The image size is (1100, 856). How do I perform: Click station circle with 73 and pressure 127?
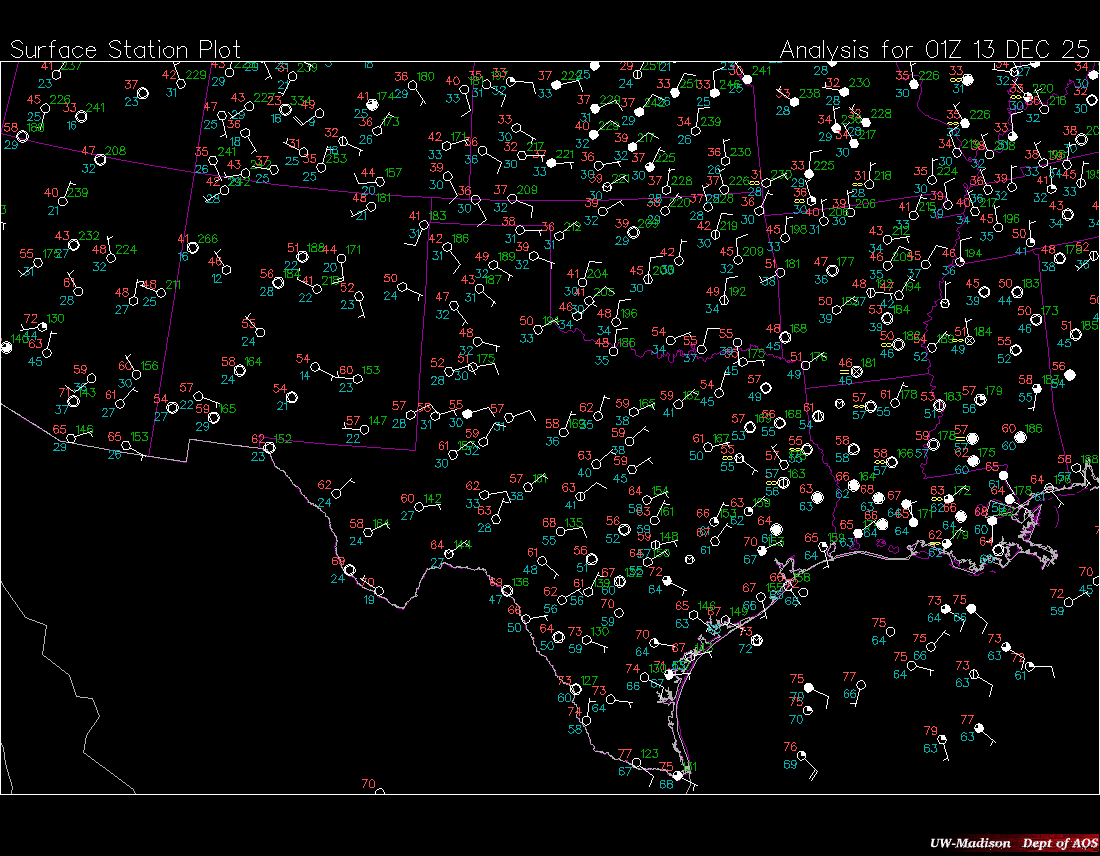(577, 689)
